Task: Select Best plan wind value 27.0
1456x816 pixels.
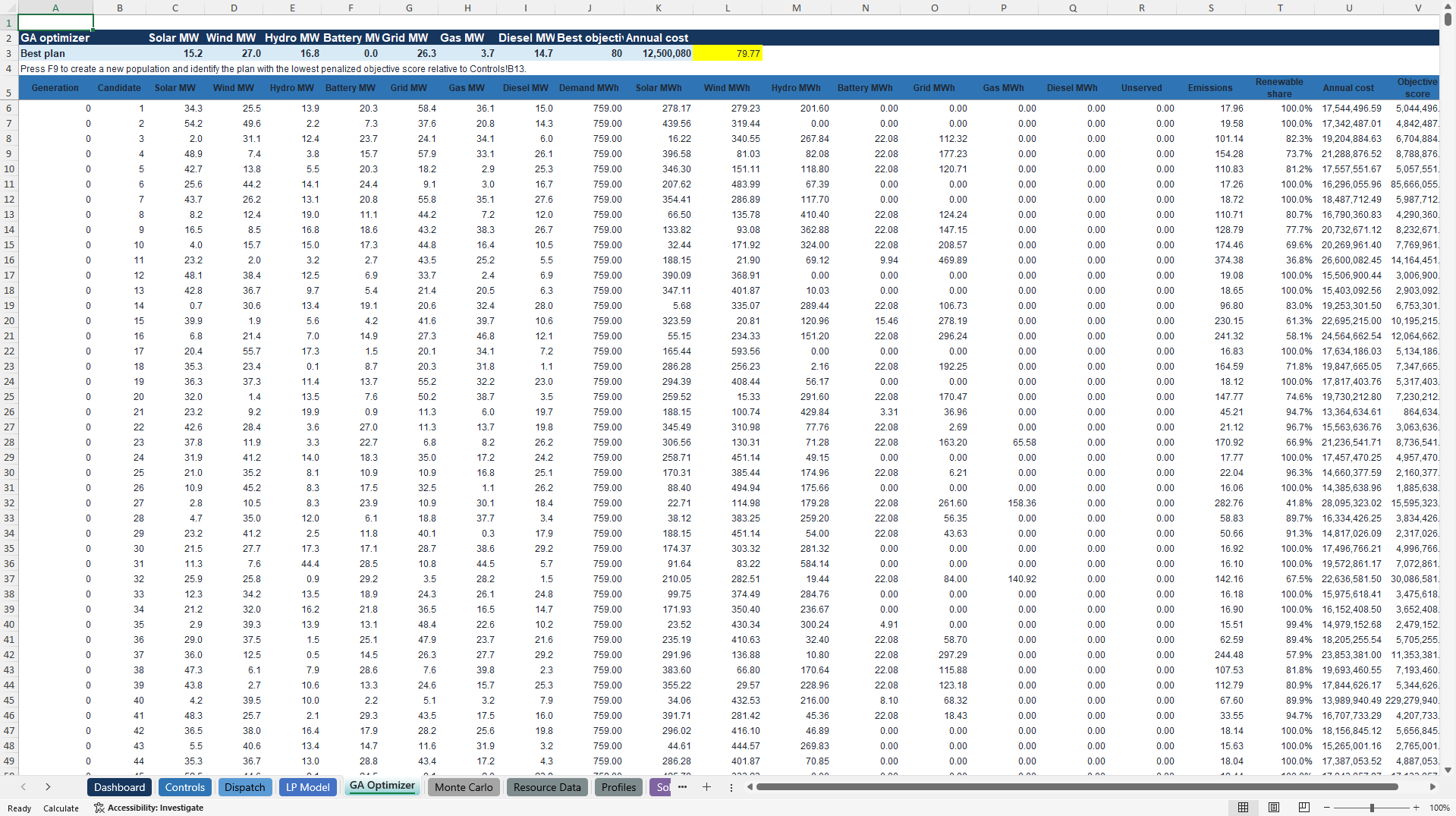Action: coord(234,54)
